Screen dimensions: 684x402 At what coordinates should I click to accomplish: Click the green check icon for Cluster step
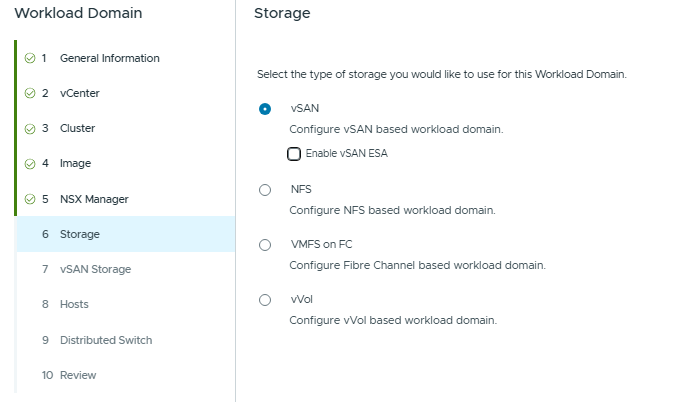(x=29, y=128)
